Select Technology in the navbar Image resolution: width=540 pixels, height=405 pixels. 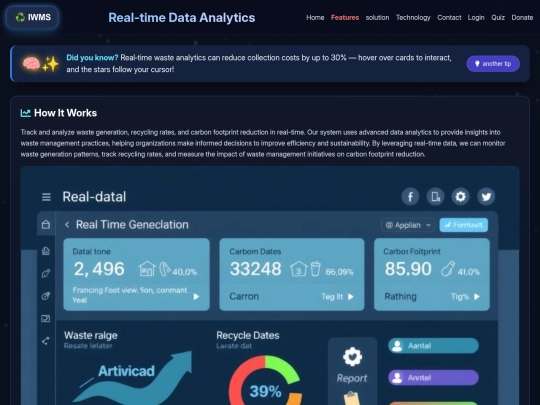click(x=413, y=18)
